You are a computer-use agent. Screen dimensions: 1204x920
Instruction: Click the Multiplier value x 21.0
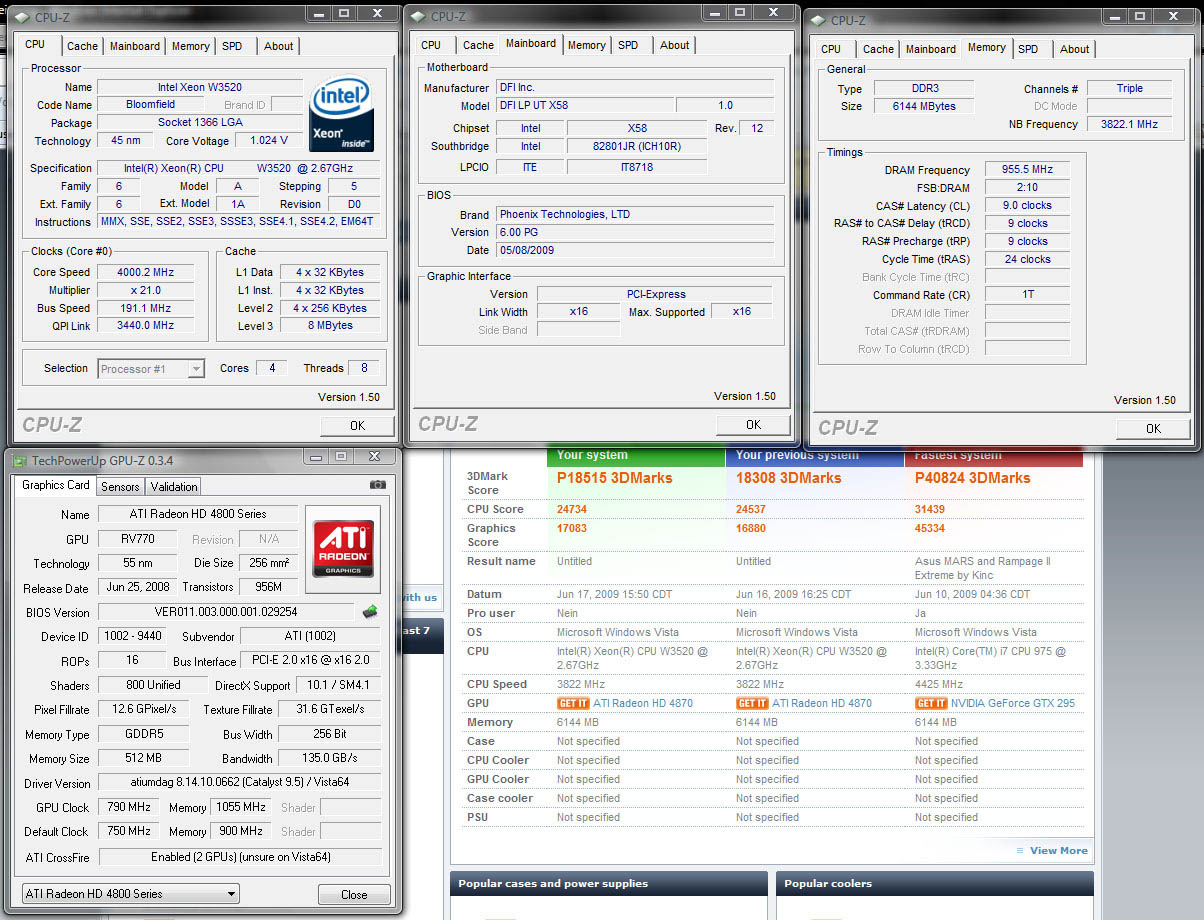145,290
